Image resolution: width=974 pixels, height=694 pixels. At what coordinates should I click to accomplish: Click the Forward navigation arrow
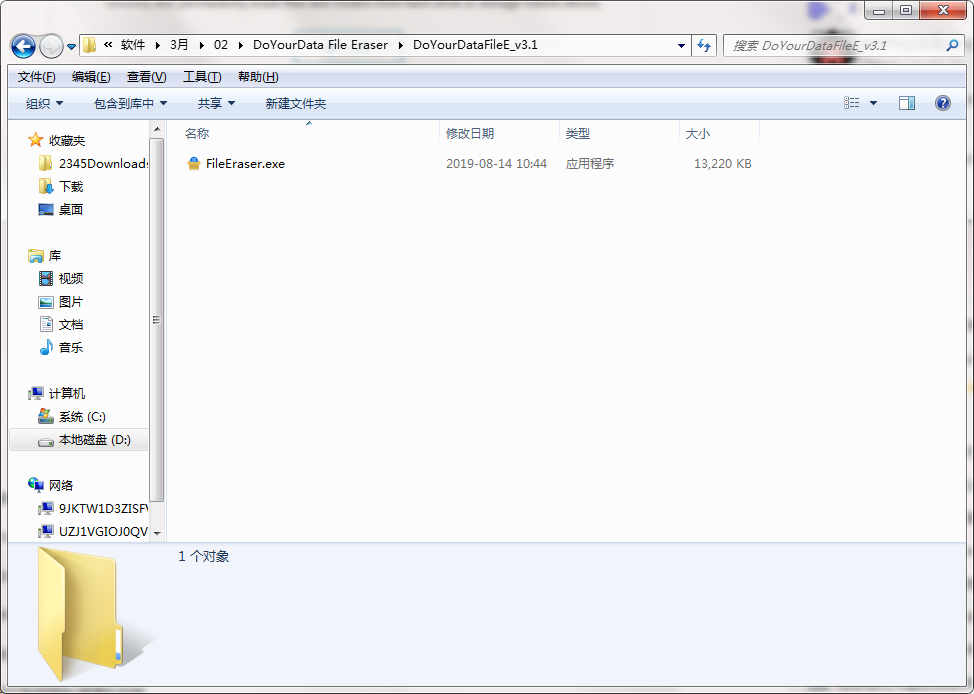click(x=50, y=45)
